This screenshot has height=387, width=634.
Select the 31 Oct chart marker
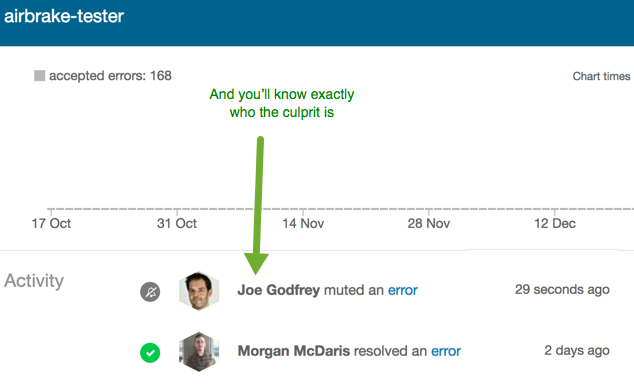tap(177, 223)
